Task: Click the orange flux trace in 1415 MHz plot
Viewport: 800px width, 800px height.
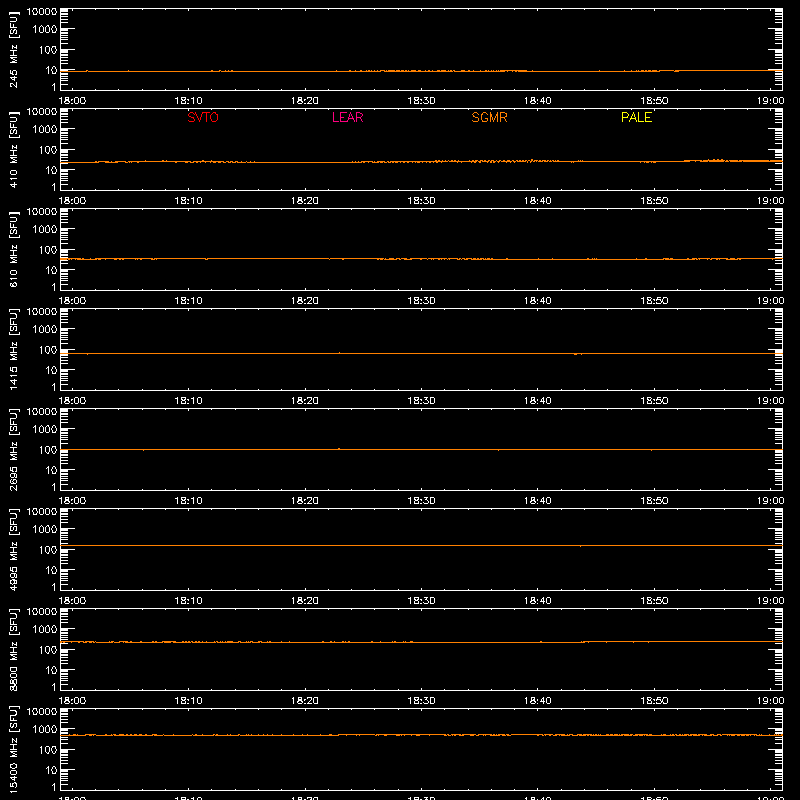Action: coord(421,353)
